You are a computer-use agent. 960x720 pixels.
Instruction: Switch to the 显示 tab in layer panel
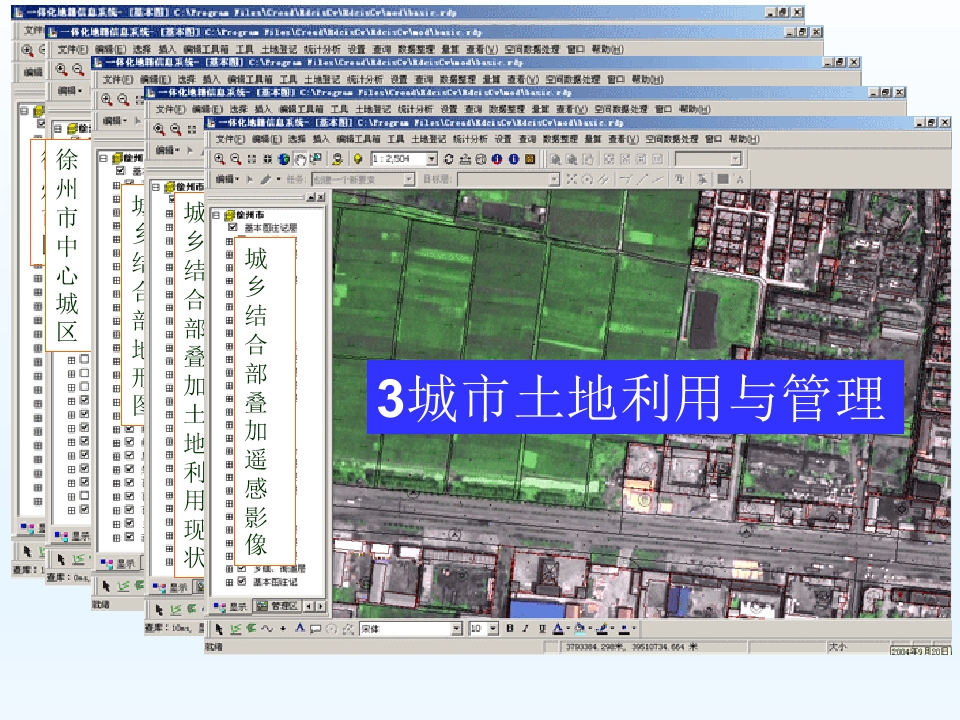pyautogui.click(x=232, y=606)
